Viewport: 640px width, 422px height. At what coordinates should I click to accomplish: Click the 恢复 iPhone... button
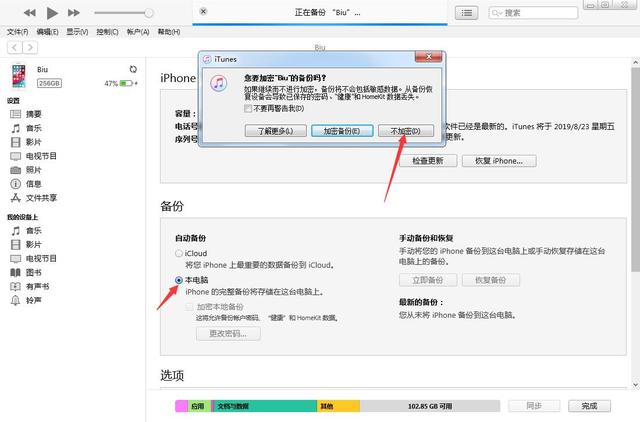tap(499, 161)
